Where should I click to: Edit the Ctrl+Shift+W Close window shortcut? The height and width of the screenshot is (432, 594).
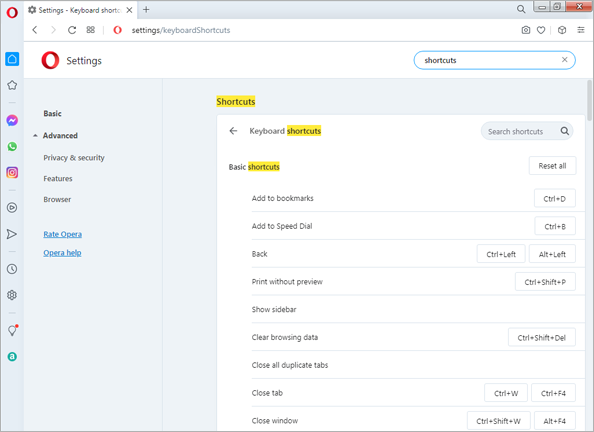(x=499, y=421)
